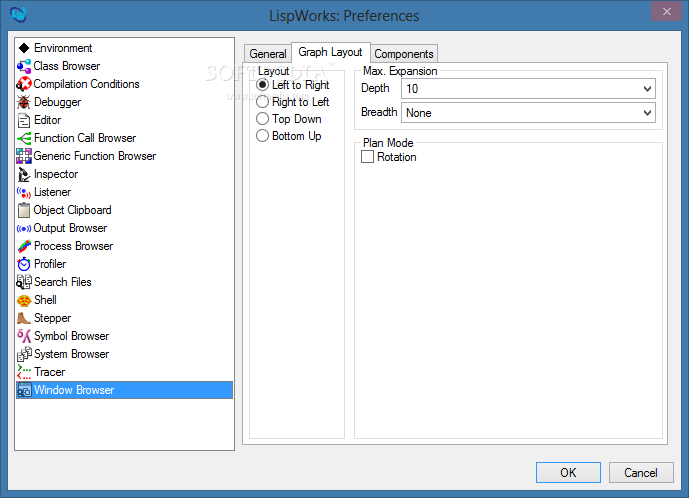This screenshot has height=498, width=689.
Task: Click the Environment diamond icon
Action: tap(24, 48)
